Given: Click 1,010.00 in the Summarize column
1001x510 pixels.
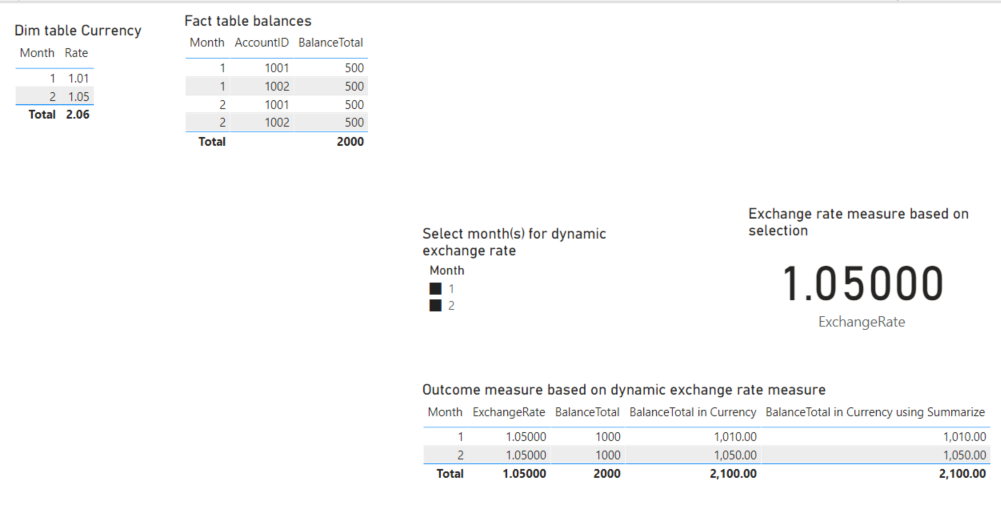Looking at the screenshot, I should pos(964,437).
